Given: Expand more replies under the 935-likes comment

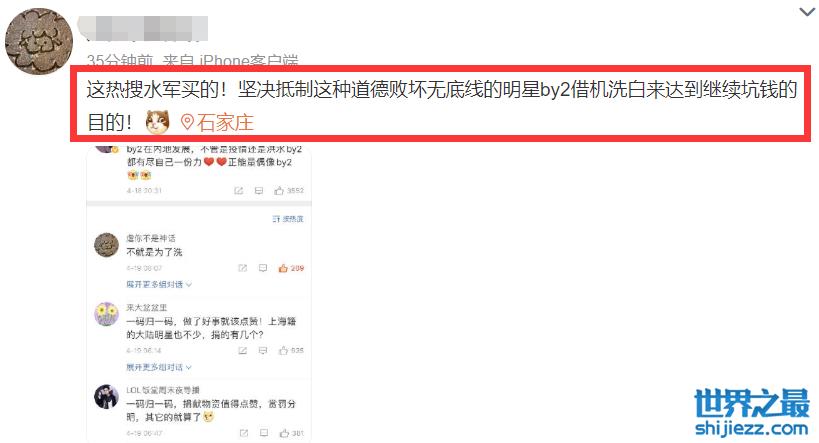Looking at the screenshot, I should [x=159, y=367].
